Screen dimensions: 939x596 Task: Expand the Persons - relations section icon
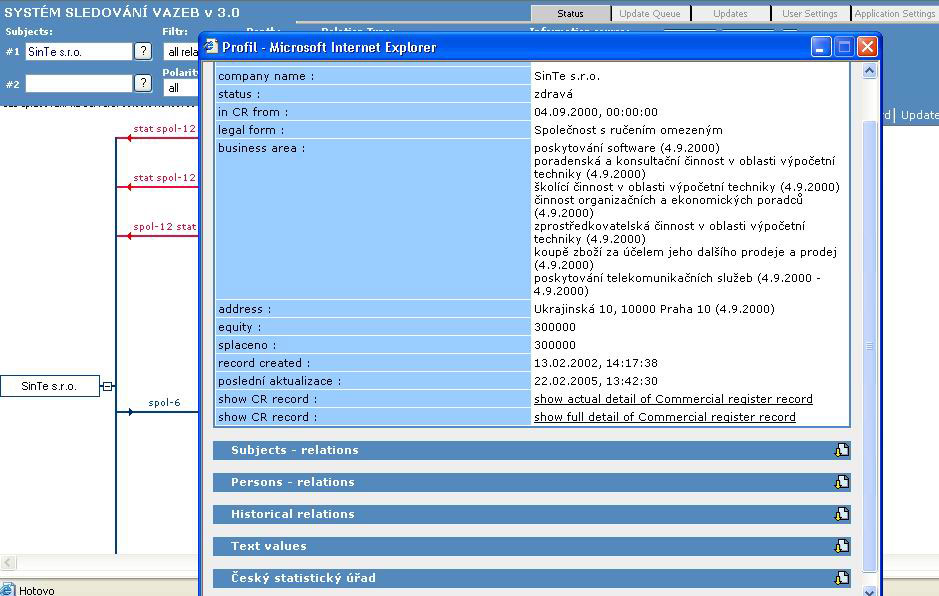coord(842,482)
